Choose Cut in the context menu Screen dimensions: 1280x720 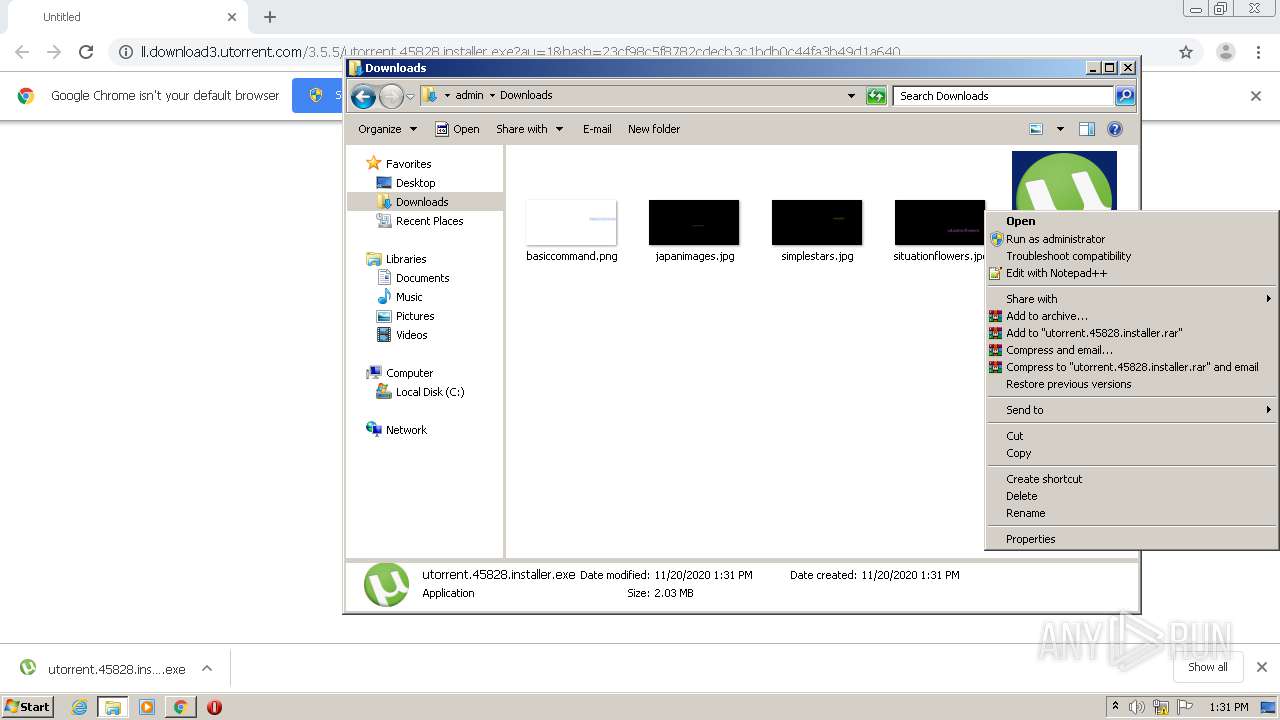click(1131, 436)
